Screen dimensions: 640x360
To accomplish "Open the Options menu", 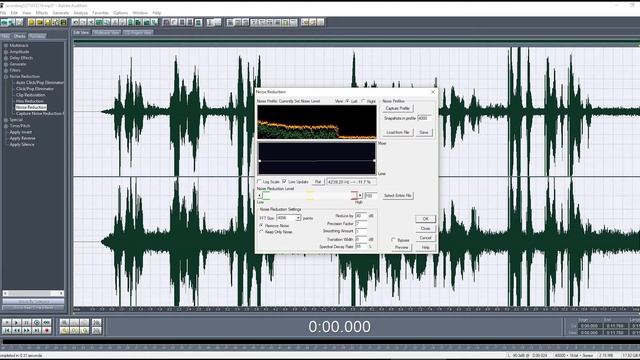I will [120, 13].
